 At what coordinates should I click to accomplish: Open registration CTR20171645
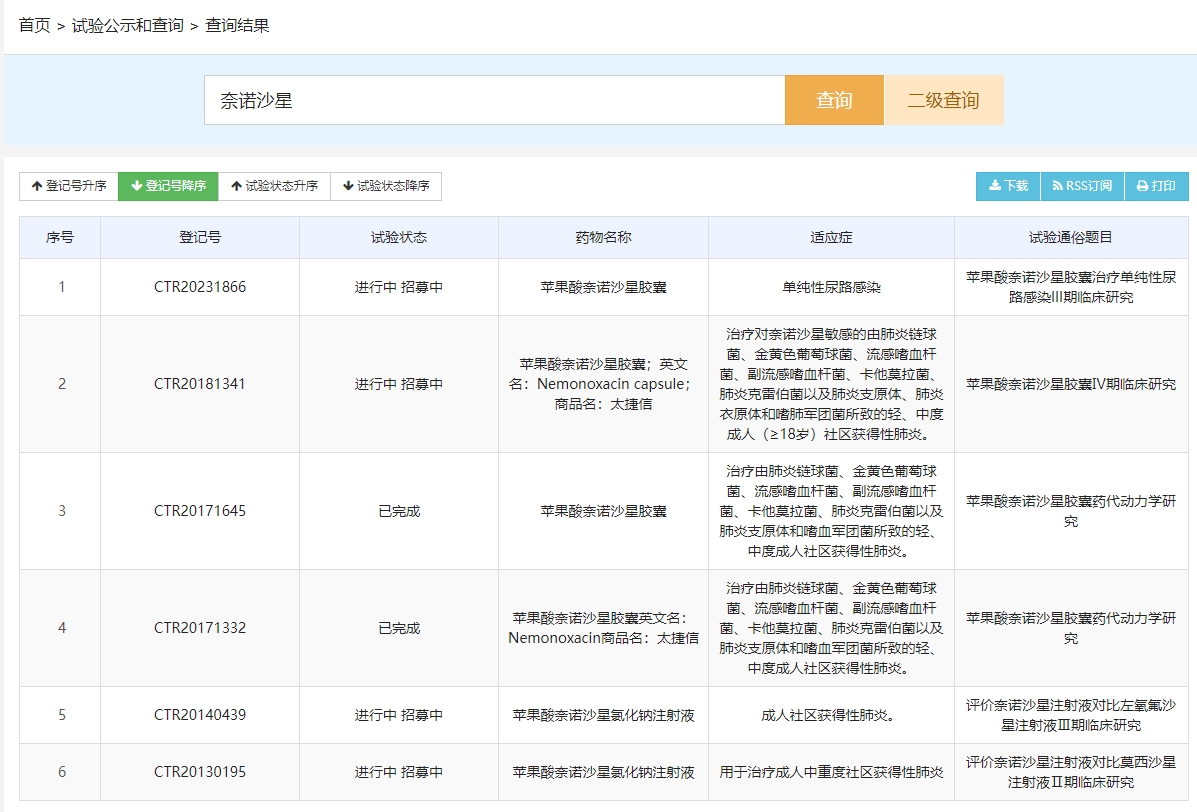click(x=200, y=511)
